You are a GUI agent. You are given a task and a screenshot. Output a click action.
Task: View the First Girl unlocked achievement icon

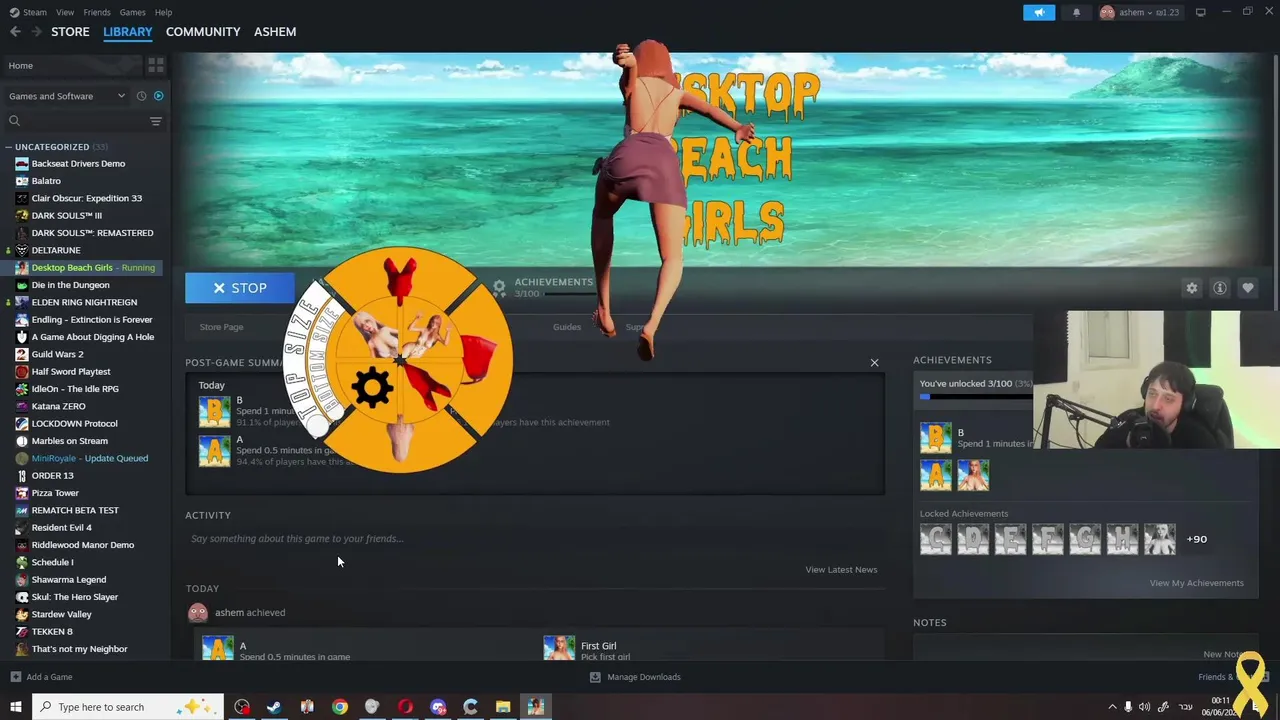click(x=973, y=475)
